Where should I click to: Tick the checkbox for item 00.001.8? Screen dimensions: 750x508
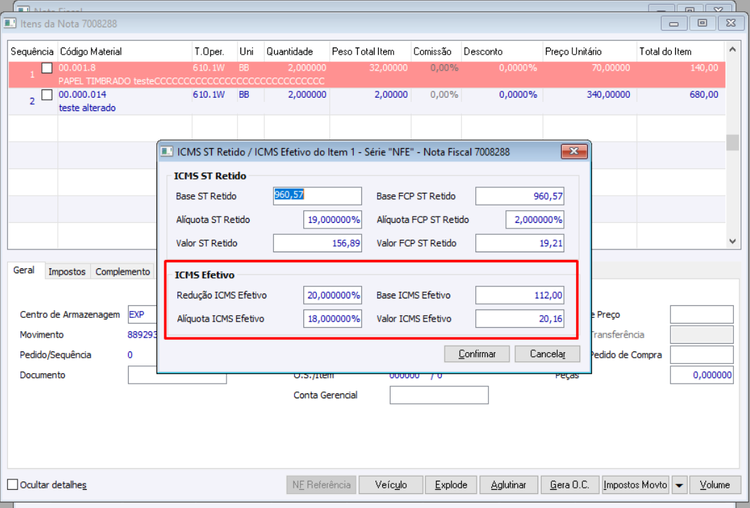(47, 68)
